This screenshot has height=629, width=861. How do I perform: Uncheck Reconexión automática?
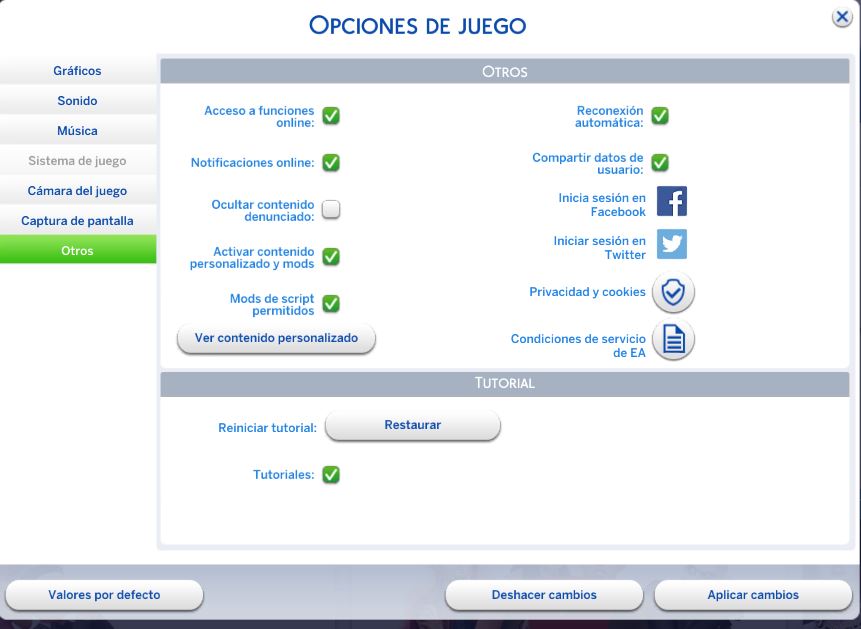click(660, 116)
